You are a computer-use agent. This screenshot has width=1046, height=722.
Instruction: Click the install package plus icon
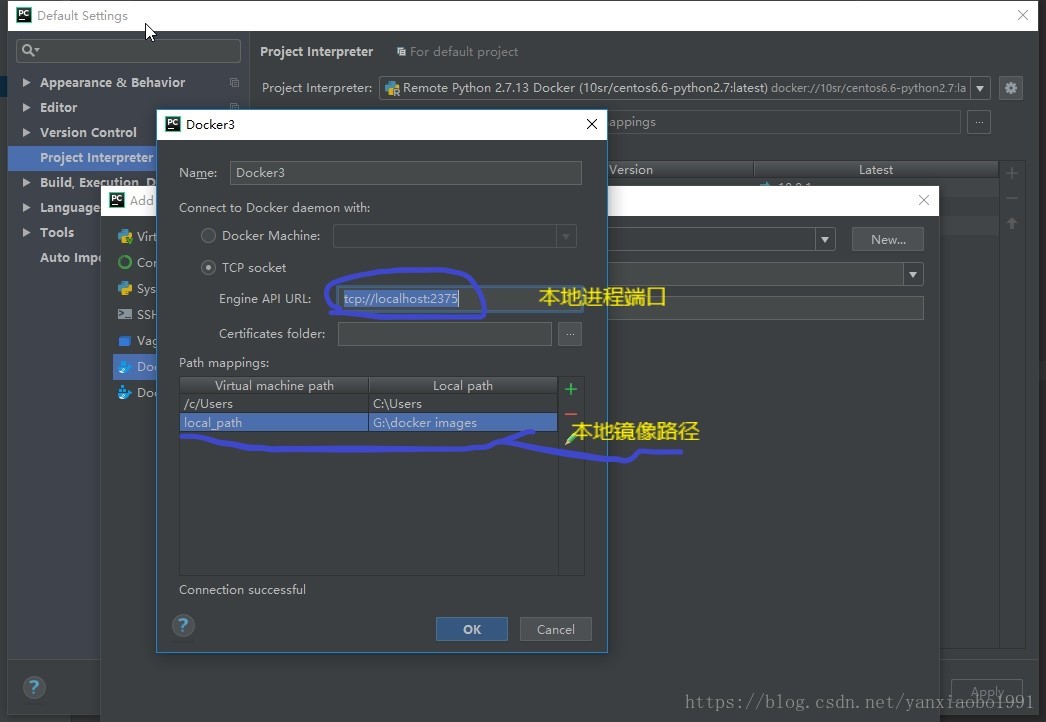coord(1012,173)
